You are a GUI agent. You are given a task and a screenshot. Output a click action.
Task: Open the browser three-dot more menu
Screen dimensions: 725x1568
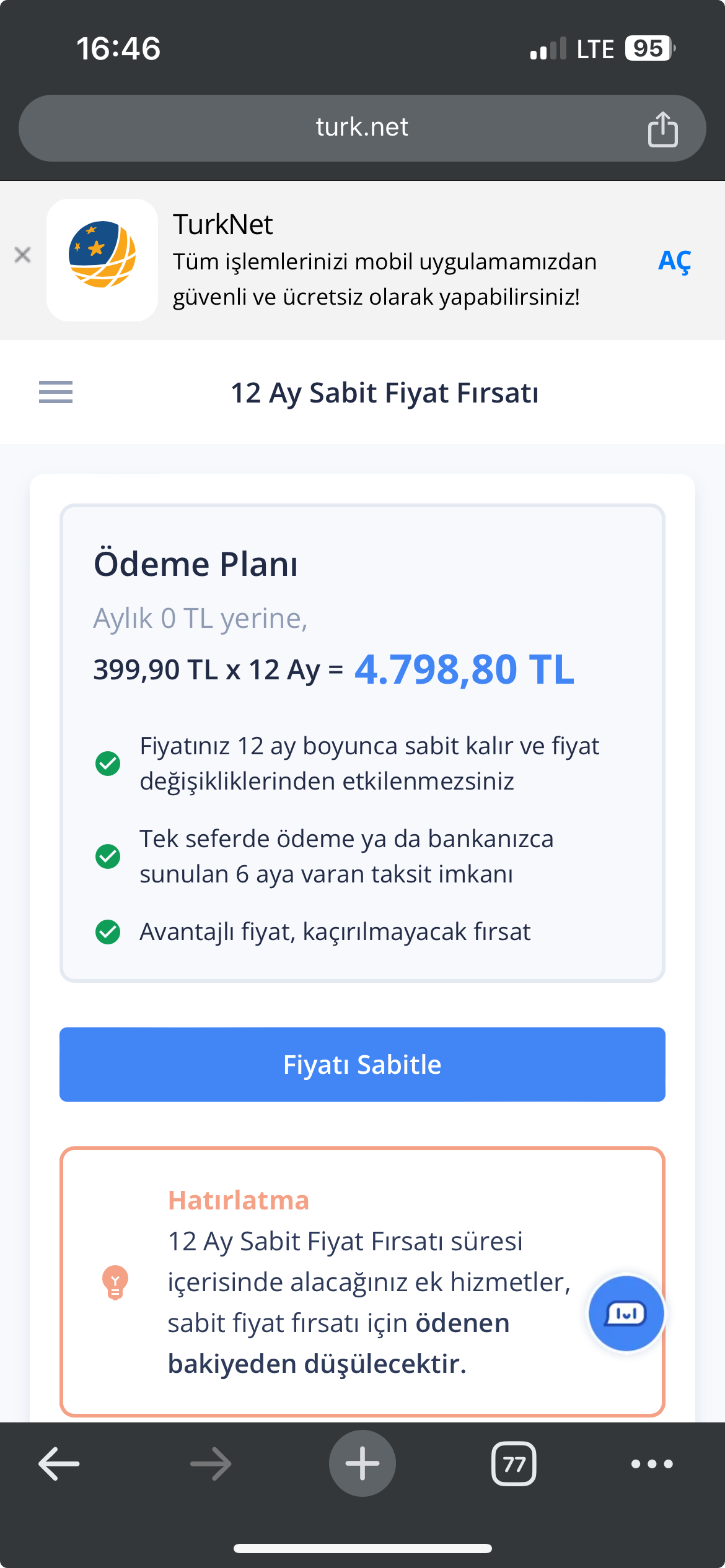(652, 1464)
